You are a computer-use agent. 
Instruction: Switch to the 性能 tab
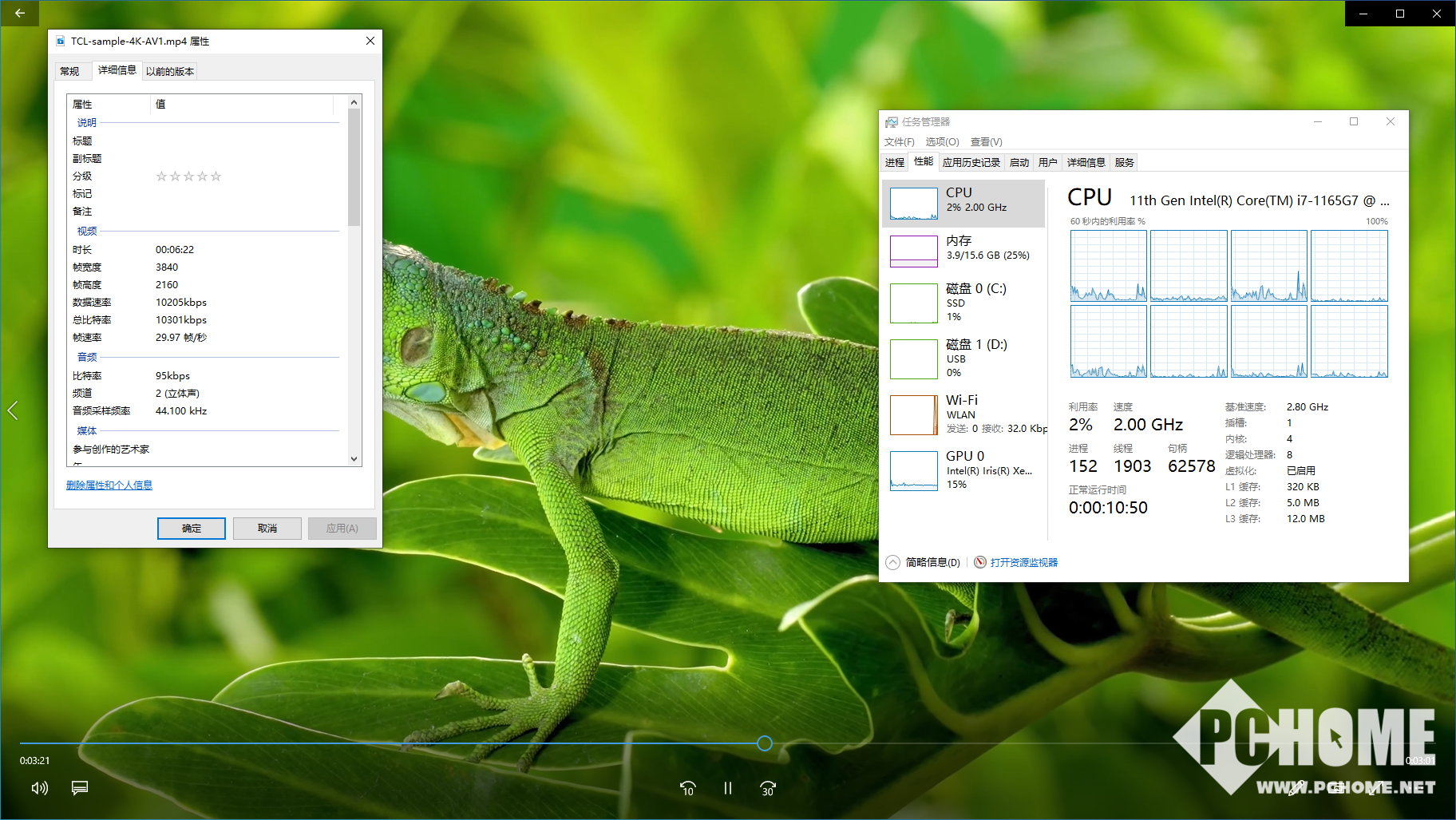924,161
